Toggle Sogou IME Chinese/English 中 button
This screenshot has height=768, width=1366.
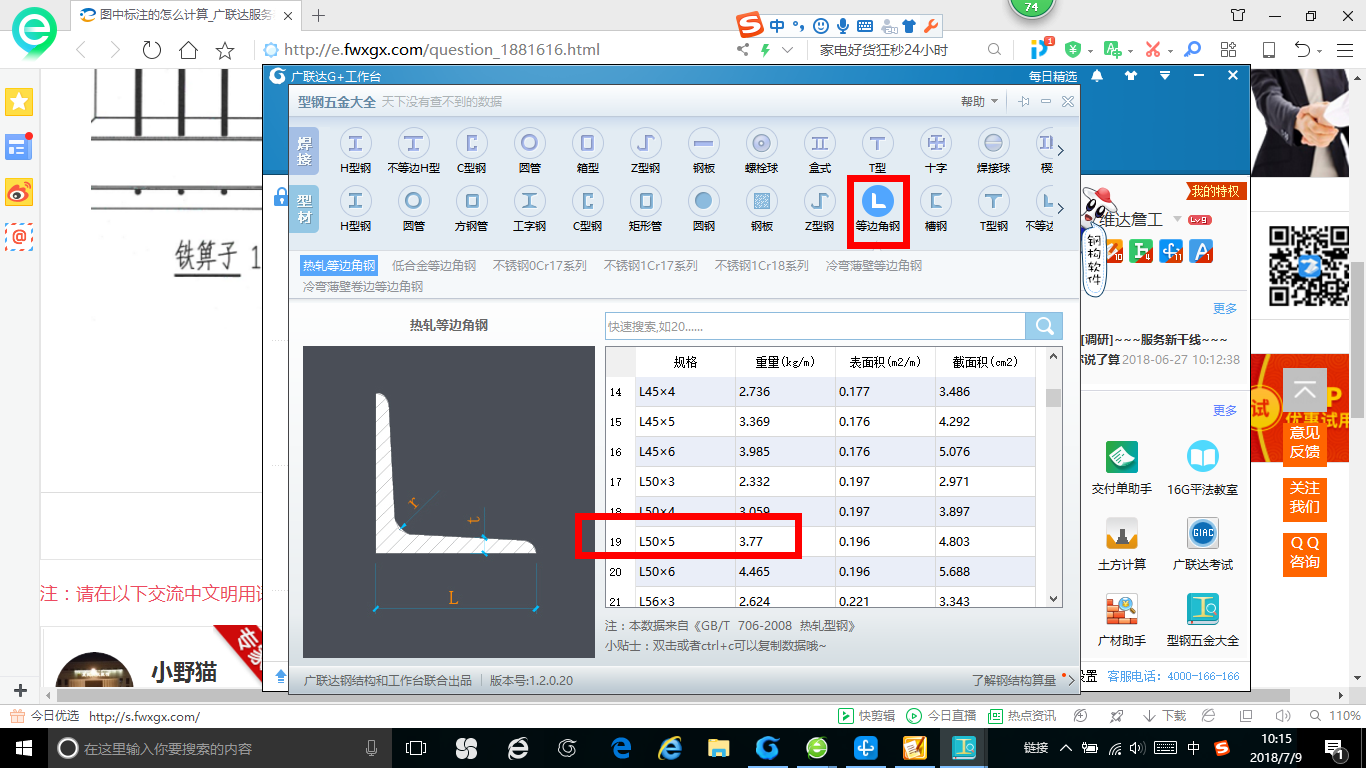click(778, 26)
